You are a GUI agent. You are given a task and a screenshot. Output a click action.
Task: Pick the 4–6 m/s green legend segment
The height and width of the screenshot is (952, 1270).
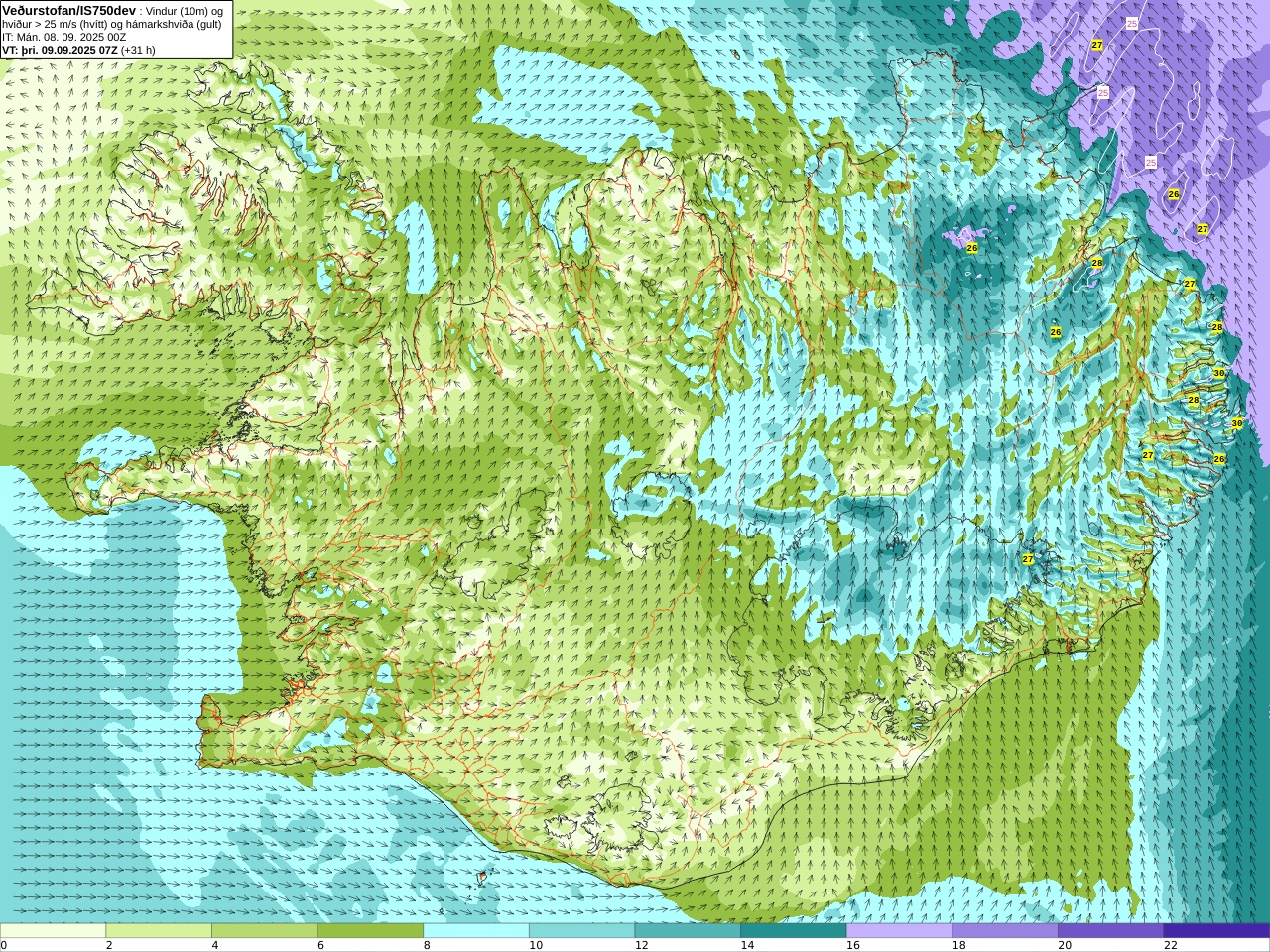(x=264, y=931)
